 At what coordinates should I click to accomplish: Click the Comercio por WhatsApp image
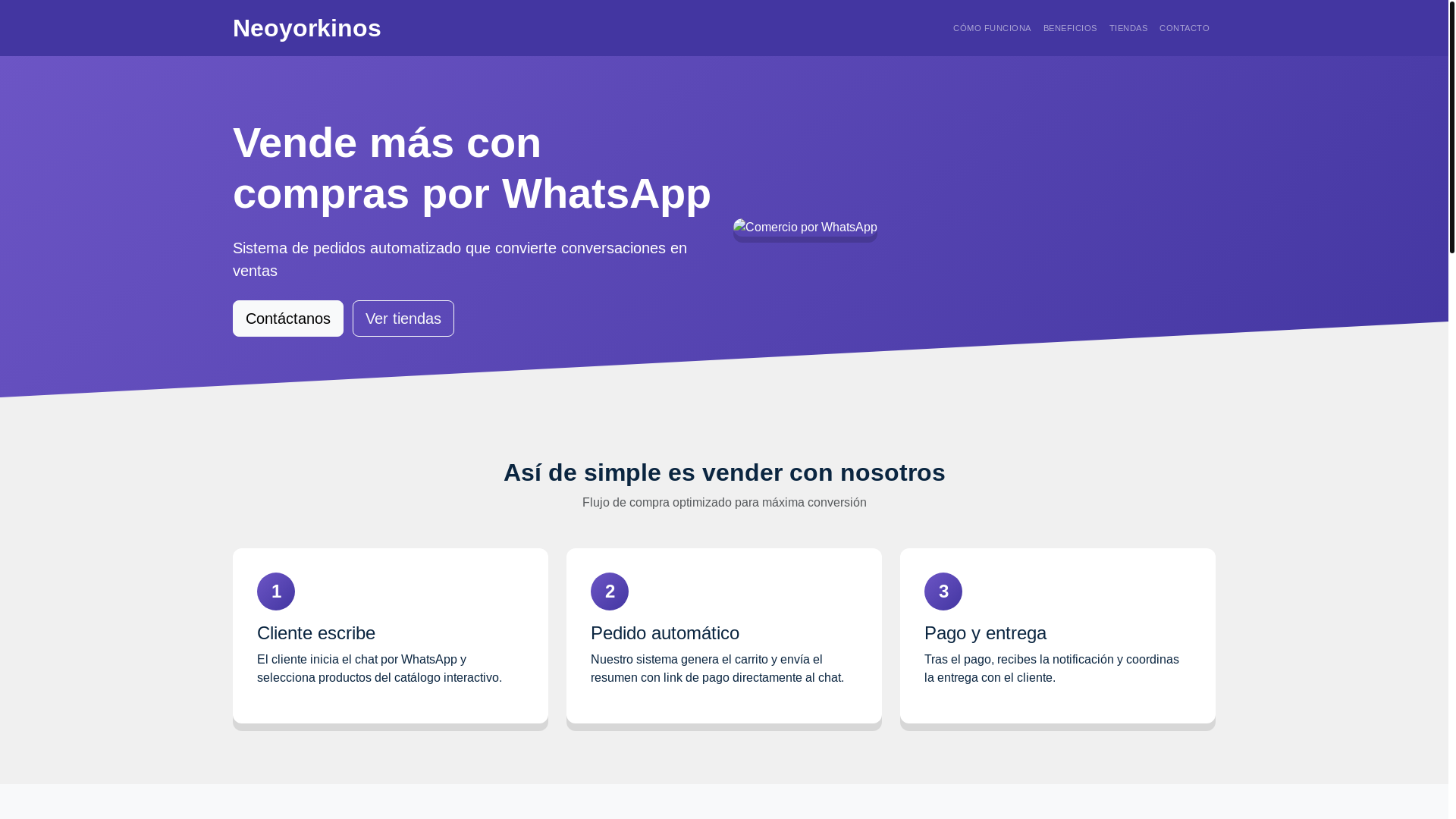pyautogui.click(x=805, y=227)
